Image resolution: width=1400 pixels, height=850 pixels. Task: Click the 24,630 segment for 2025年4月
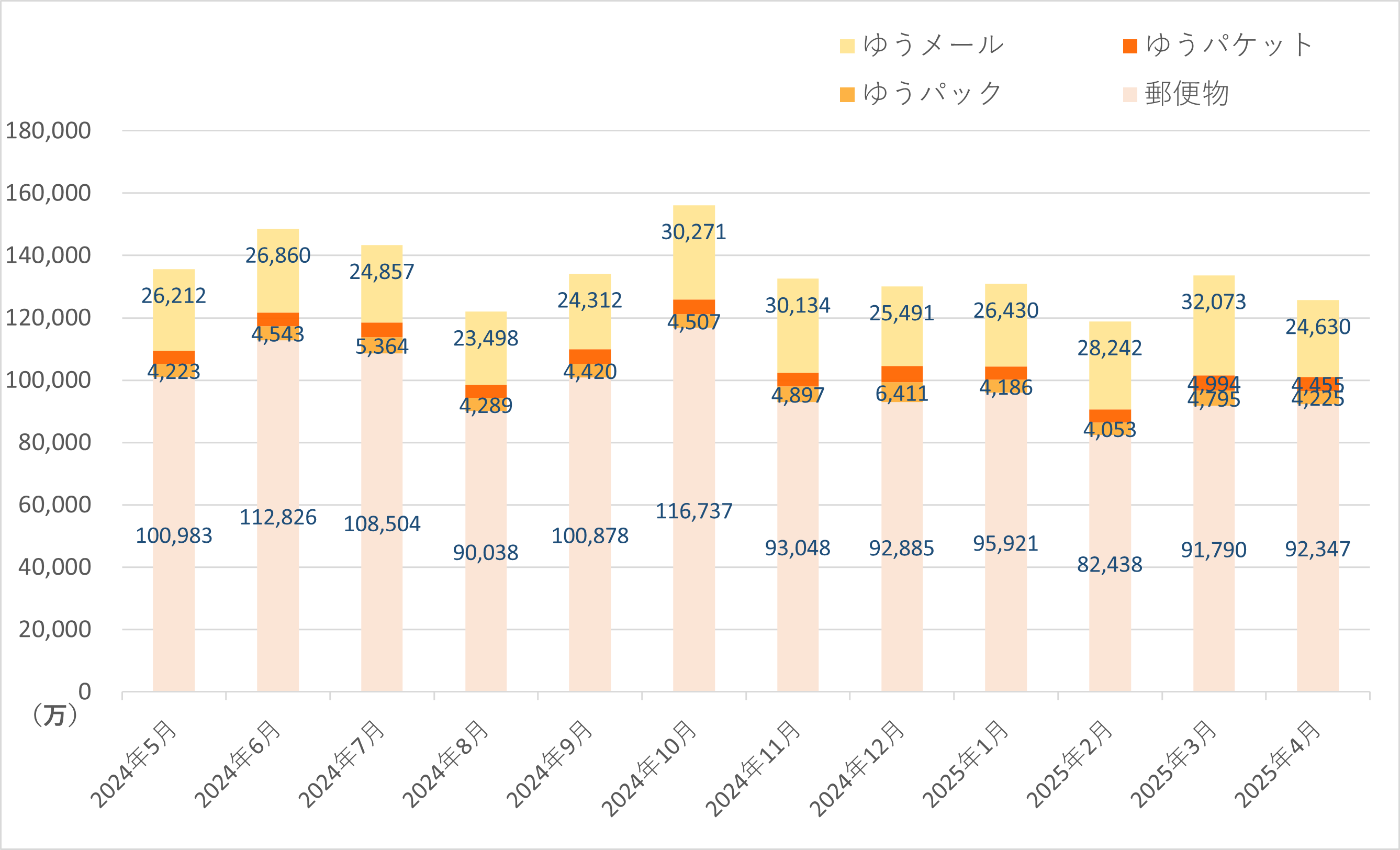click(1318, 339)
